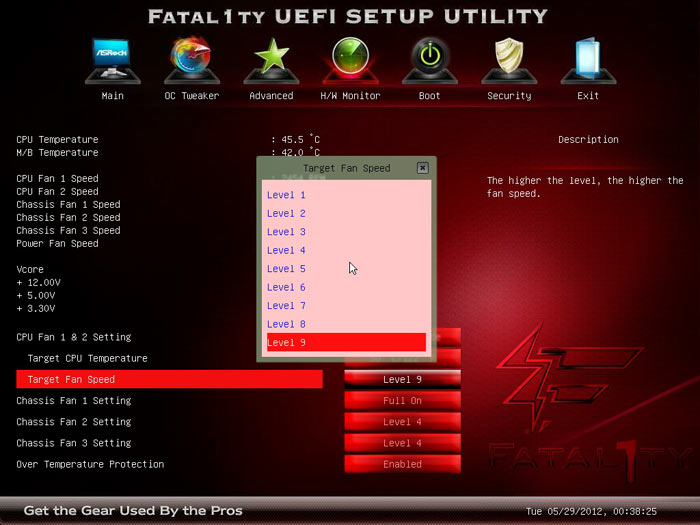Click the date and time in footer
Screen dimensions: 700x525
[x=591, y=512]
